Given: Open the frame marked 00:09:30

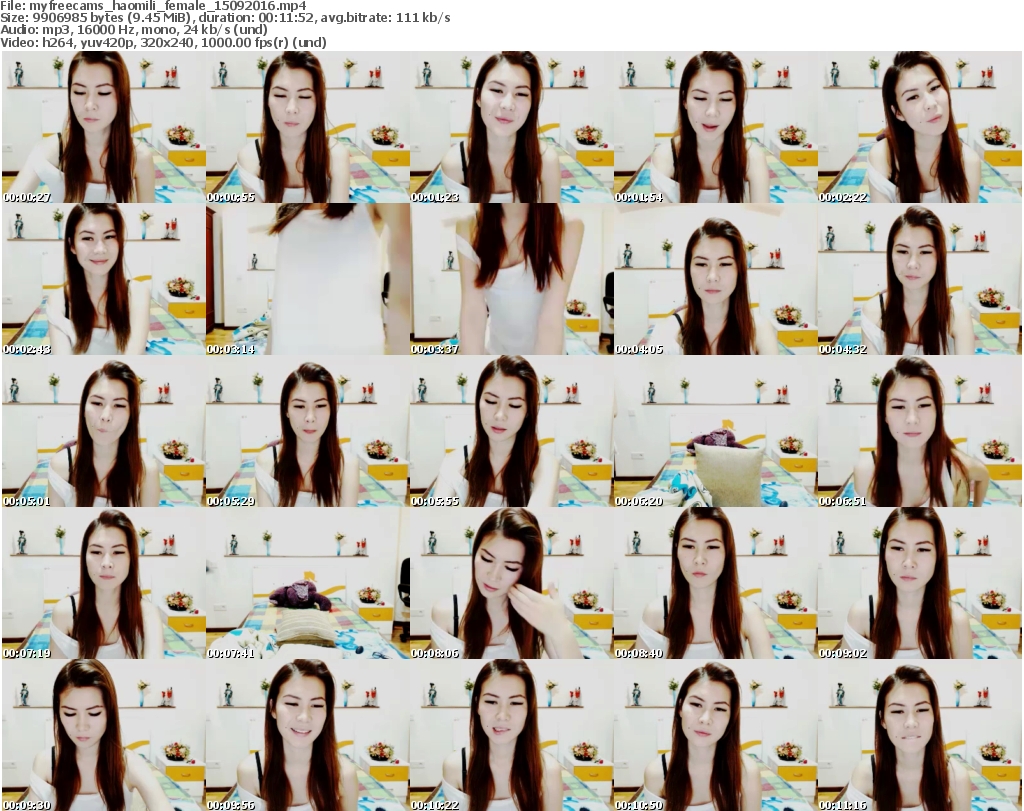Looking at the screenshot, I should pos(103,735).
